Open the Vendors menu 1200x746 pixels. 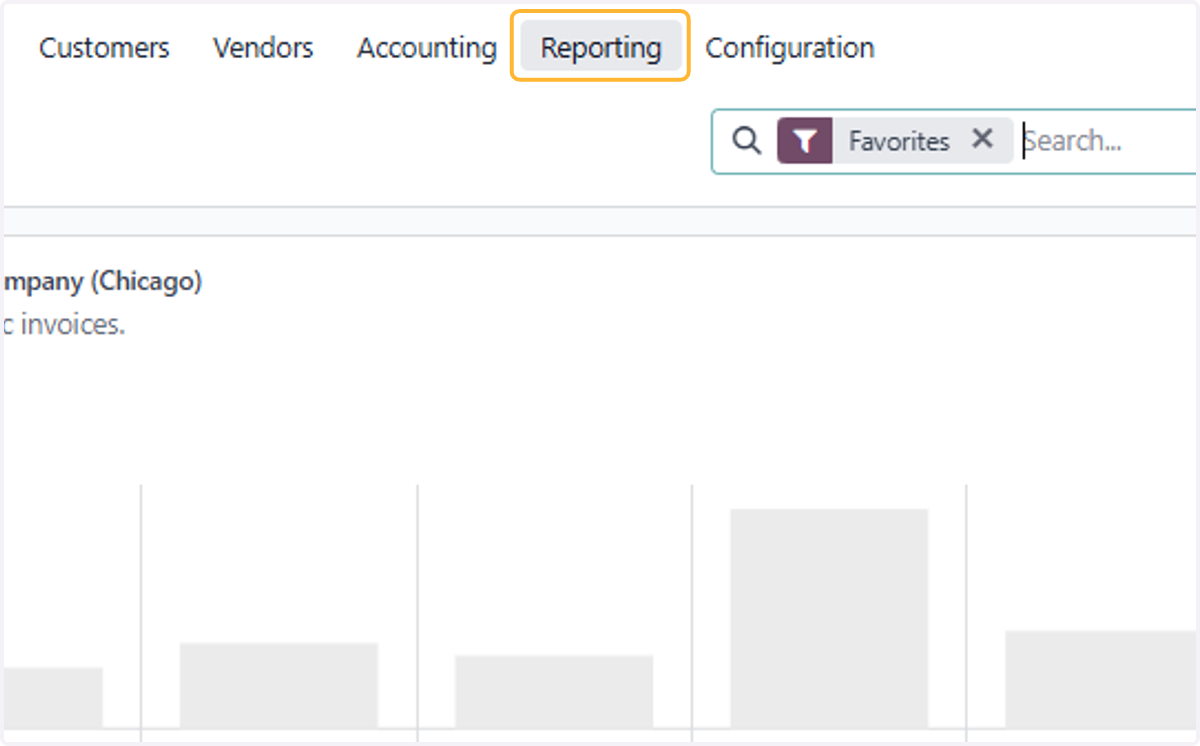(263, 48)
